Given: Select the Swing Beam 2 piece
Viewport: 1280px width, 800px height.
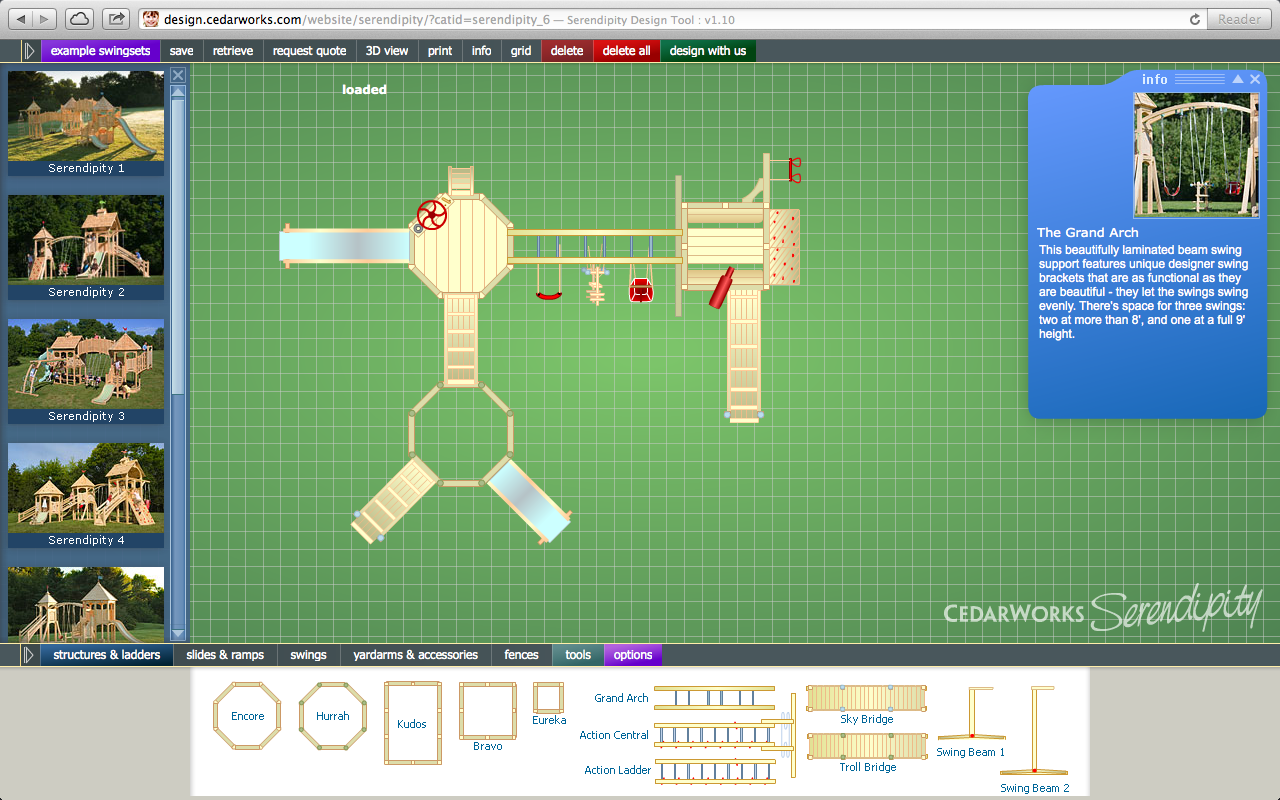Looking at the screenshot, I should click(1034, 732).
